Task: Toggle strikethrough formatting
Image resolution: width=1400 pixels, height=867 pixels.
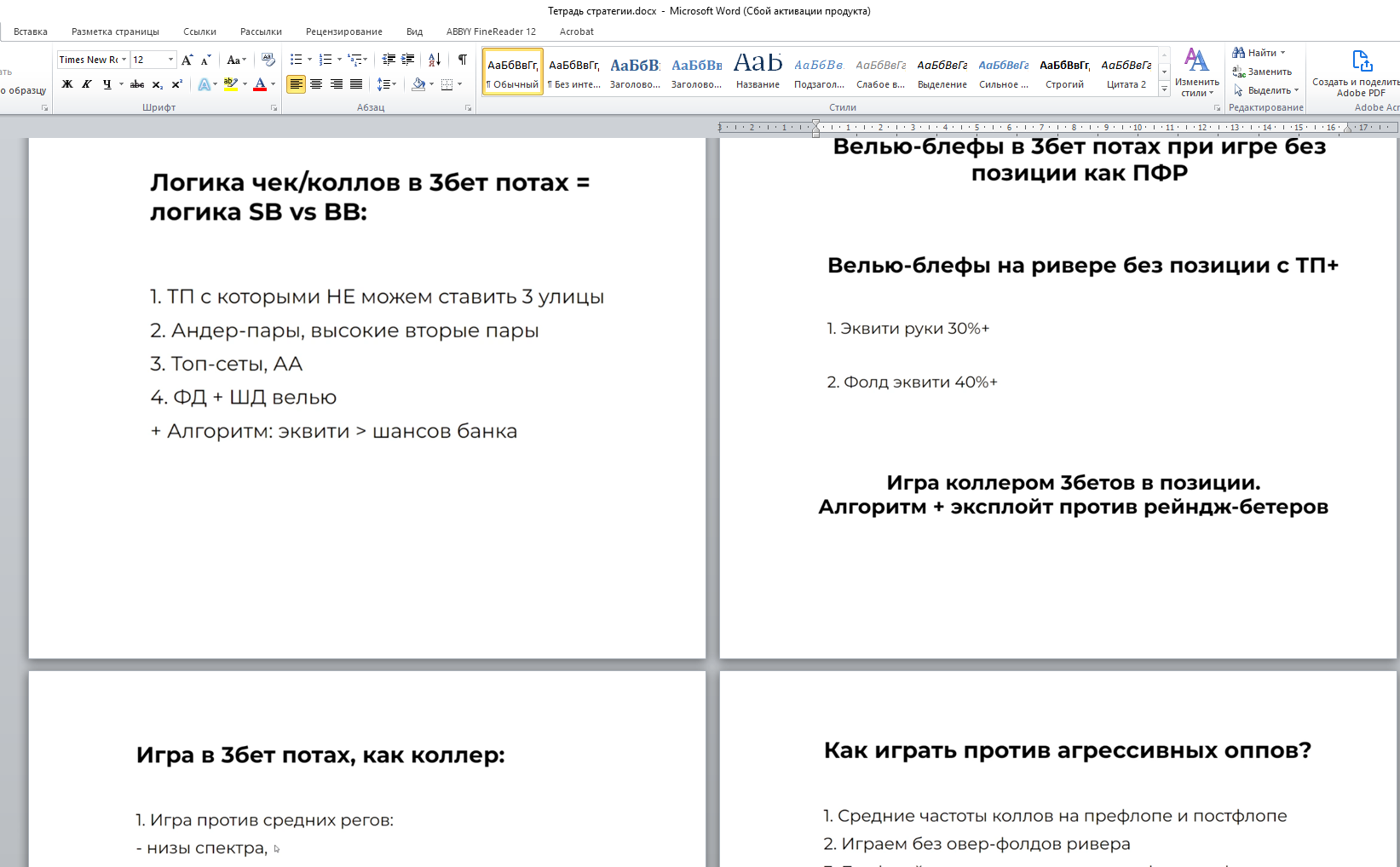Action: tap(136, 84)
